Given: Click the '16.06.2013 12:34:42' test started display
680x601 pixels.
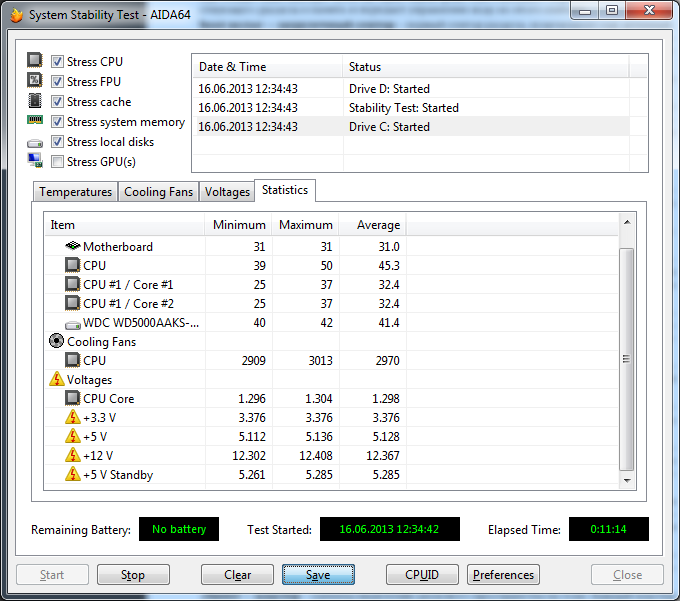Looking at the screenshot, I should click(389, 529).
